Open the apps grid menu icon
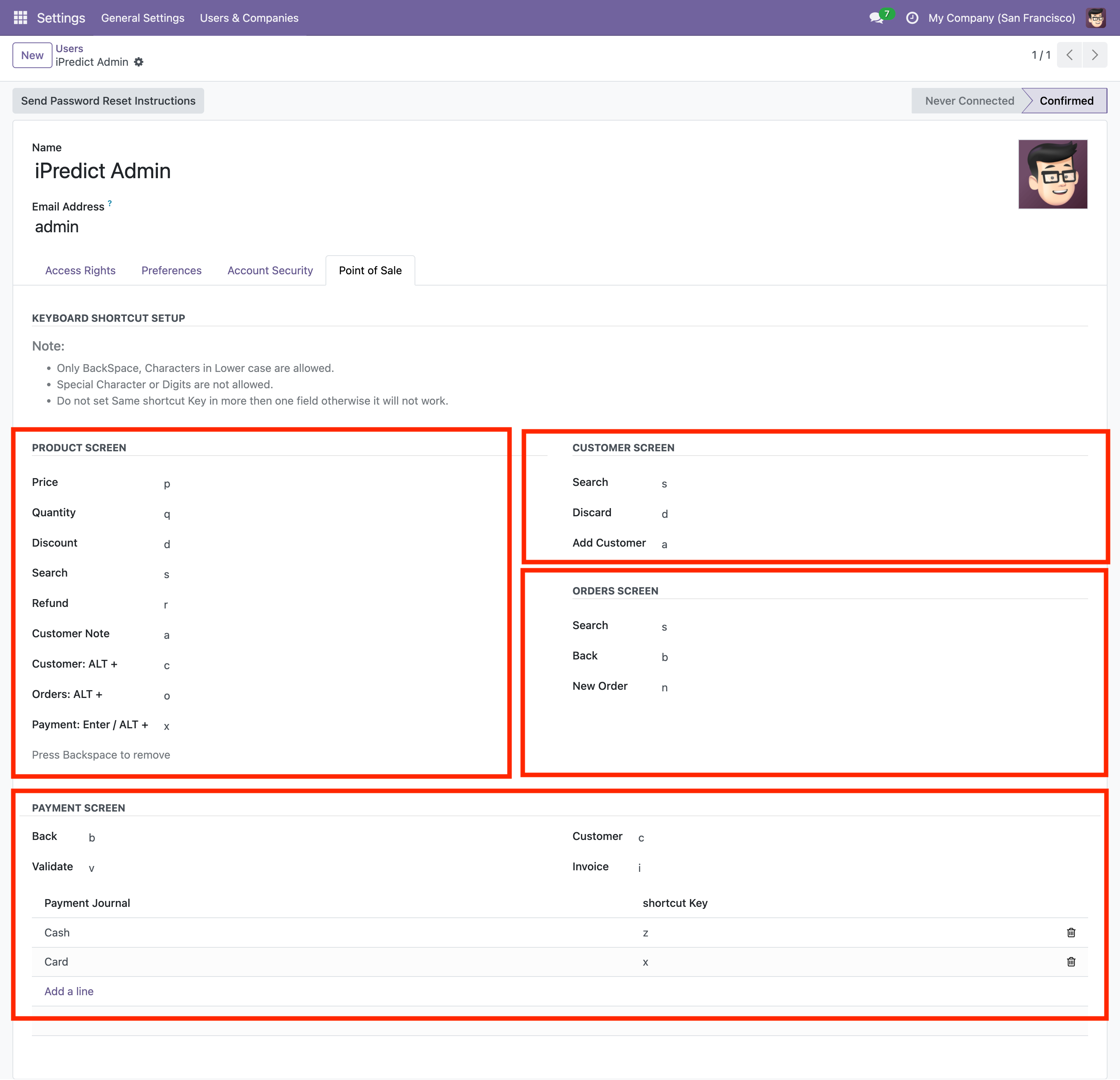This screenshot has height=1080, width=1120. point(21,18)
